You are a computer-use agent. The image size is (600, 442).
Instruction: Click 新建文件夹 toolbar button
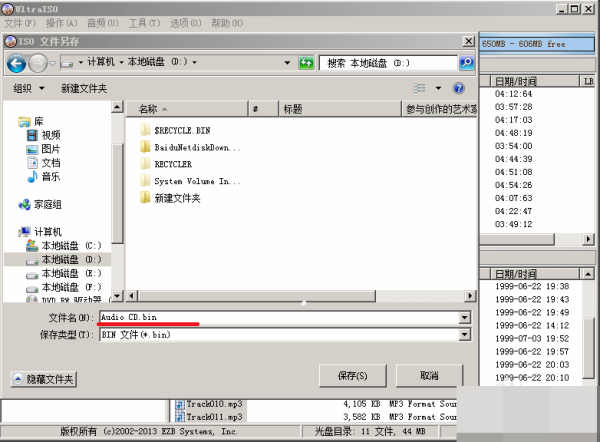click(x=84, y=88)
